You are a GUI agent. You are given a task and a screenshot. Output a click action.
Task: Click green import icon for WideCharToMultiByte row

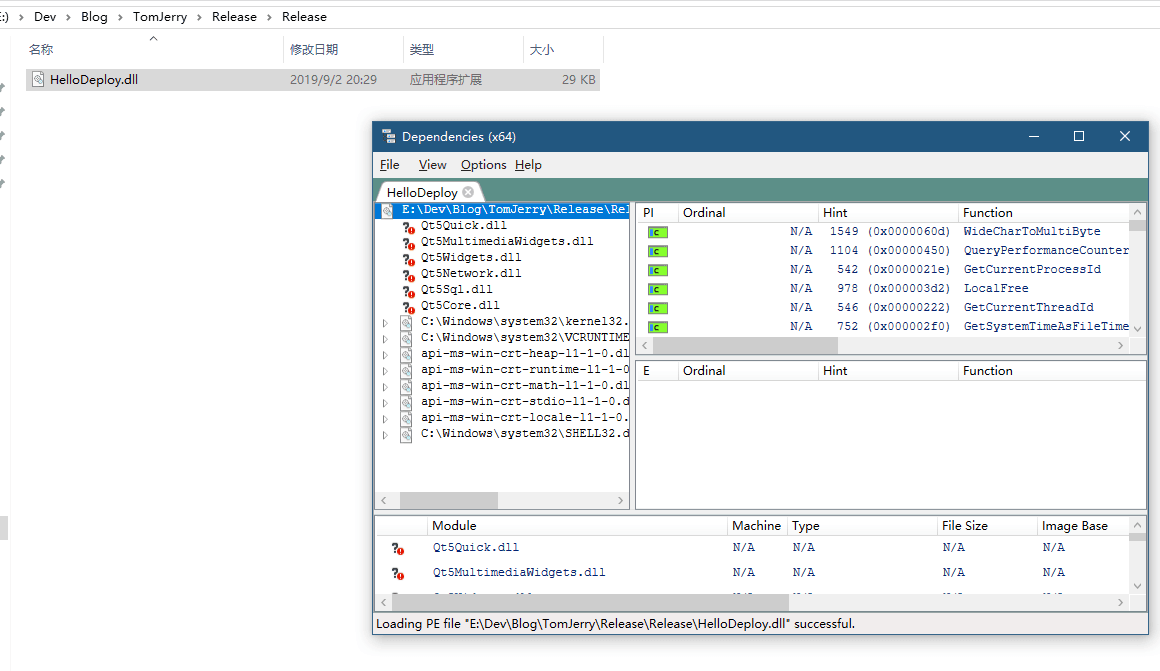click(658, 232)
